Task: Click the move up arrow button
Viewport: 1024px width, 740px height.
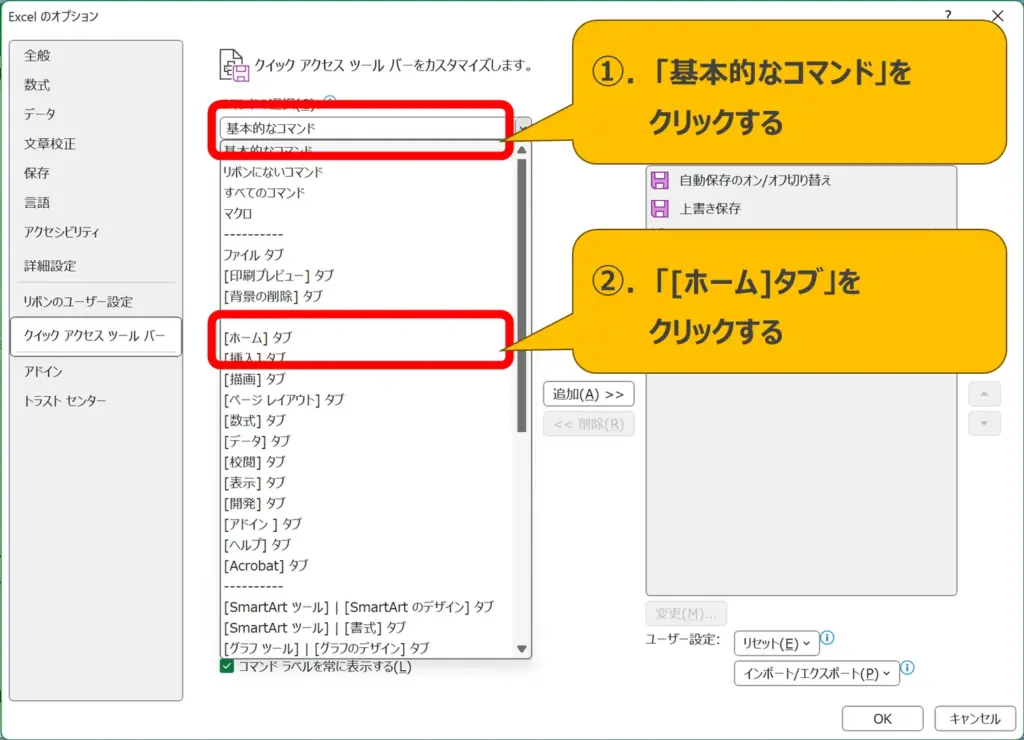Action: [x=984, y=394]
